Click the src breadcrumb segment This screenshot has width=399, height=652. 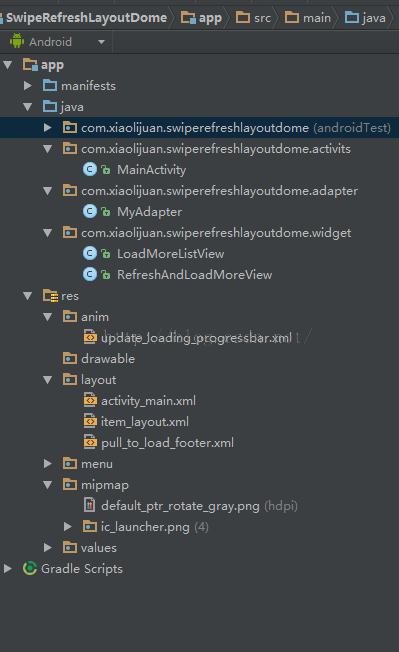click(254, 18)
